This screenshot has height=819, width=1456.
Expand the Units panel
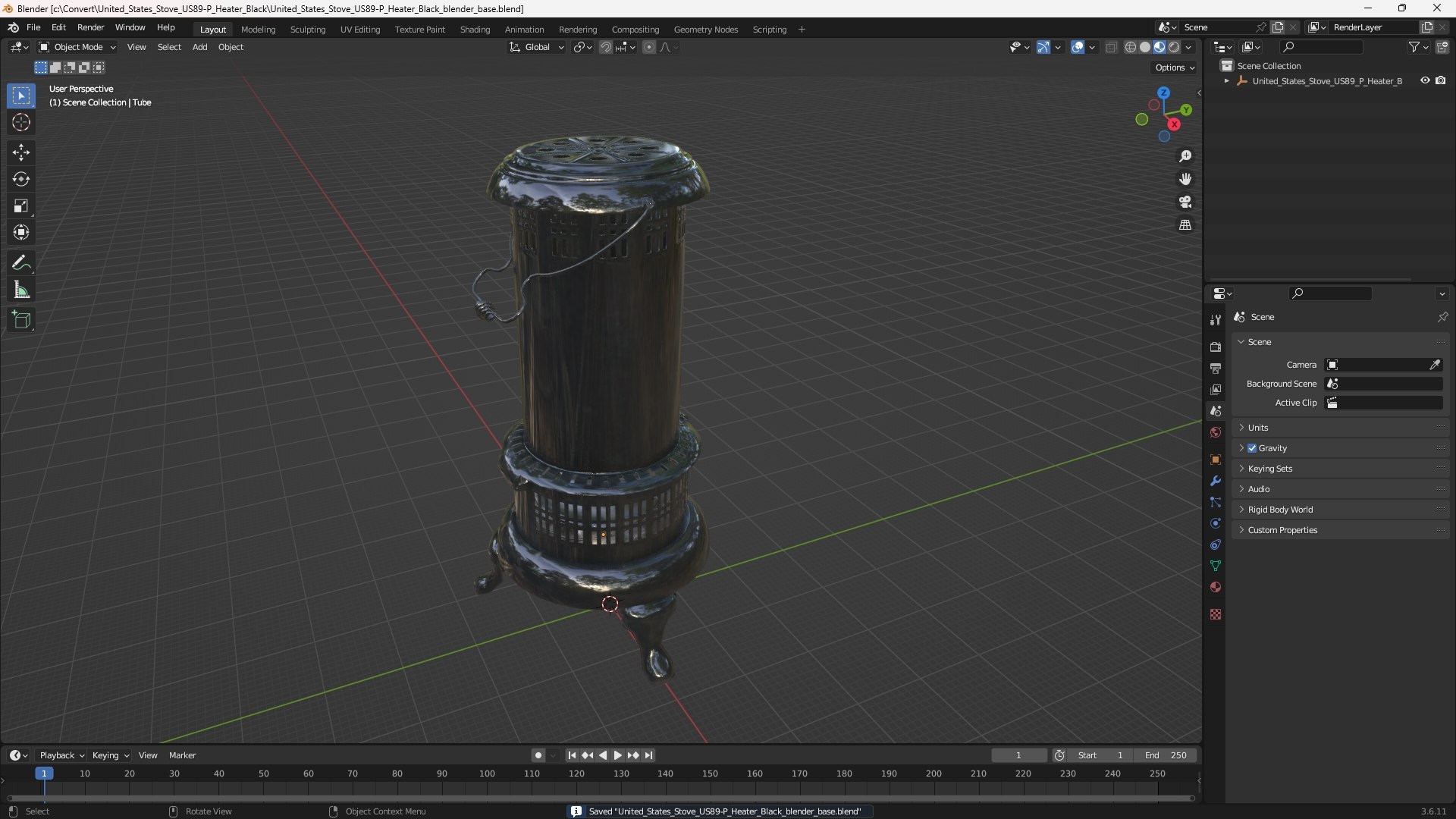pyautogui.click(x=1340, y=428)
